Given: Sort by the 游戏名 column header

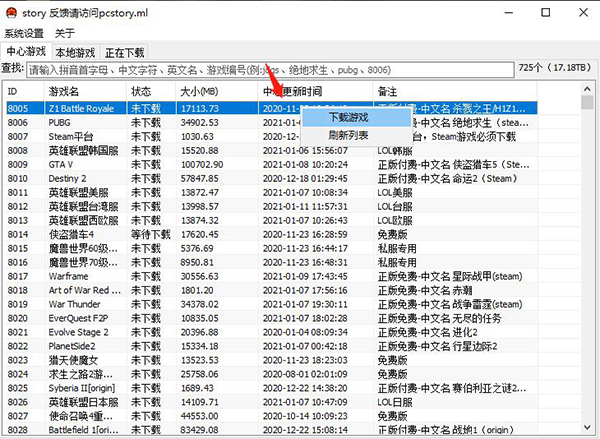Looking at the screenshot, I should (84, 91).
